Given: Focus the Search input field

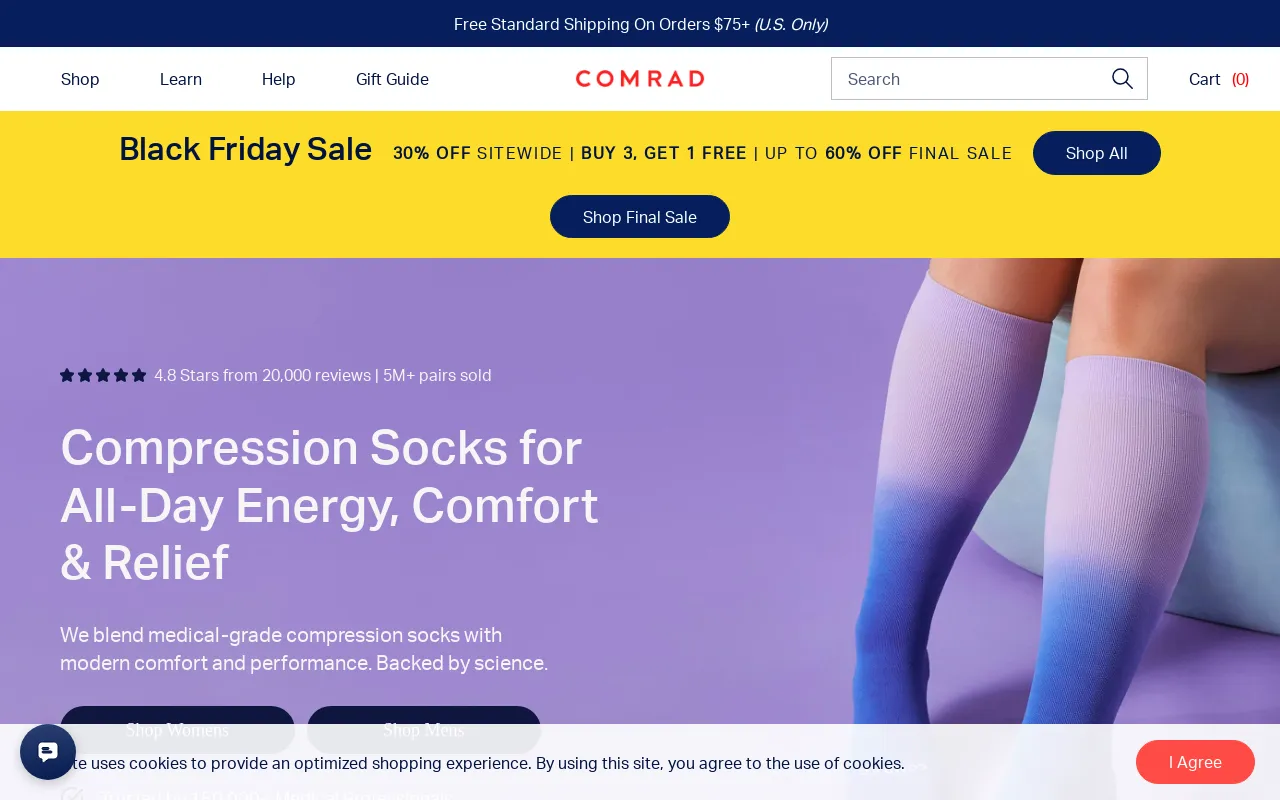Looking at the screenshot, I should click(x=970, y=79).
